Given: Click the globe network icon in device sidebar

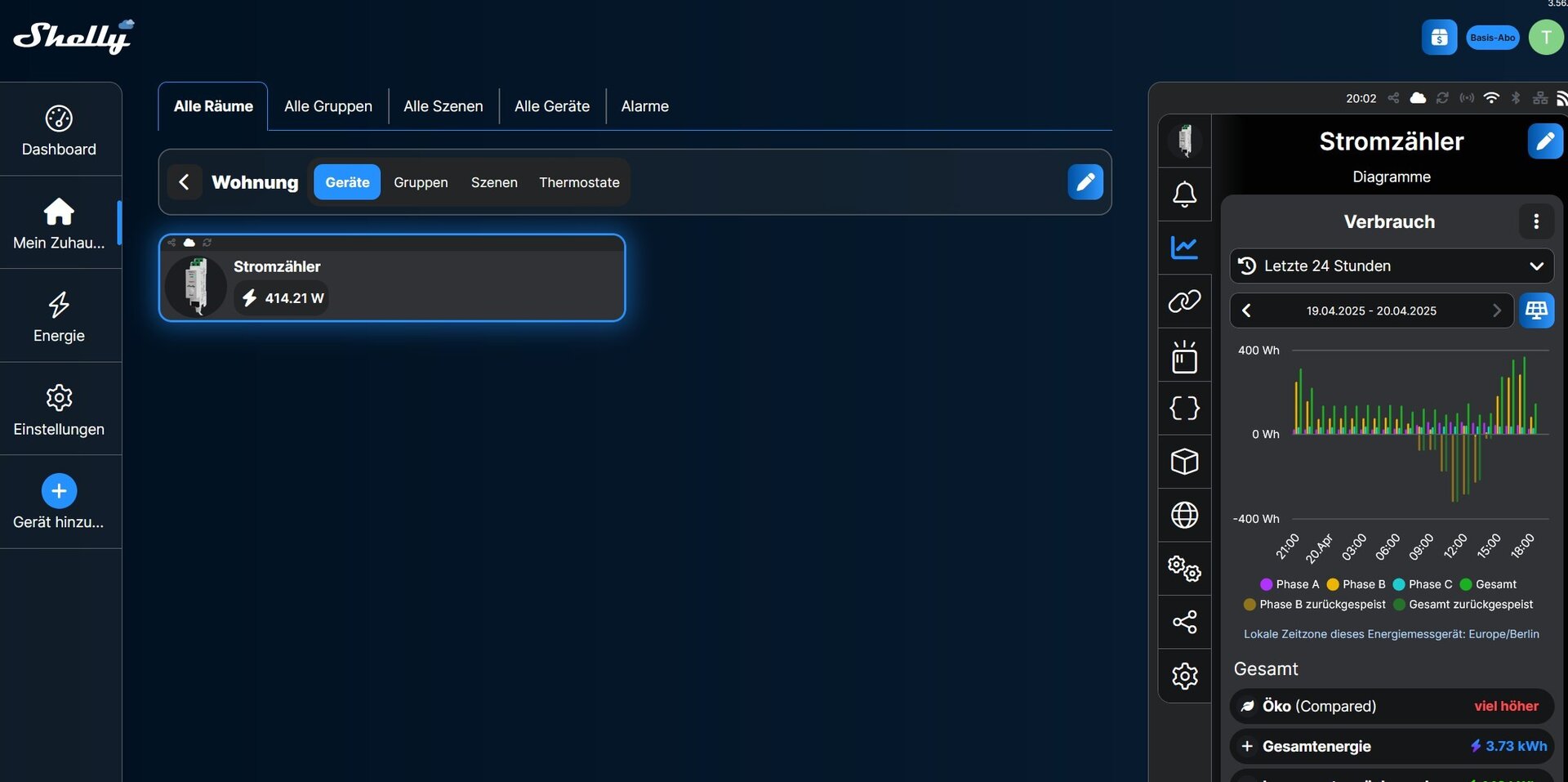Looking at the screenshot, I should (x=1184, y=515).
